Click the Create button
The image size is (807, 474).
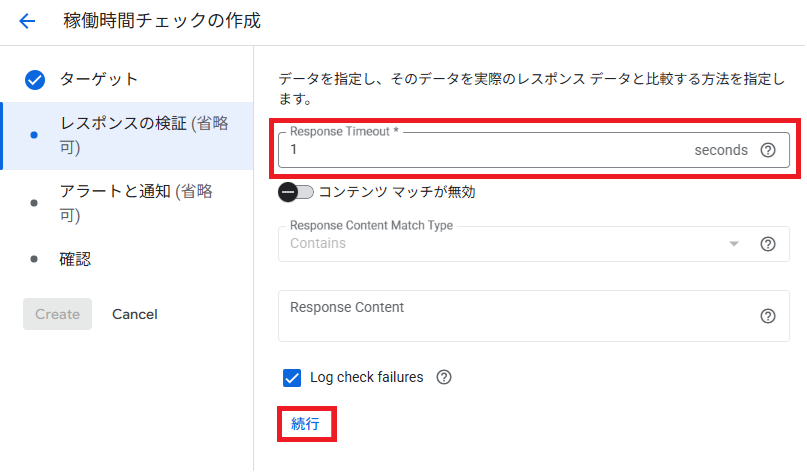(x=57, y=314)
